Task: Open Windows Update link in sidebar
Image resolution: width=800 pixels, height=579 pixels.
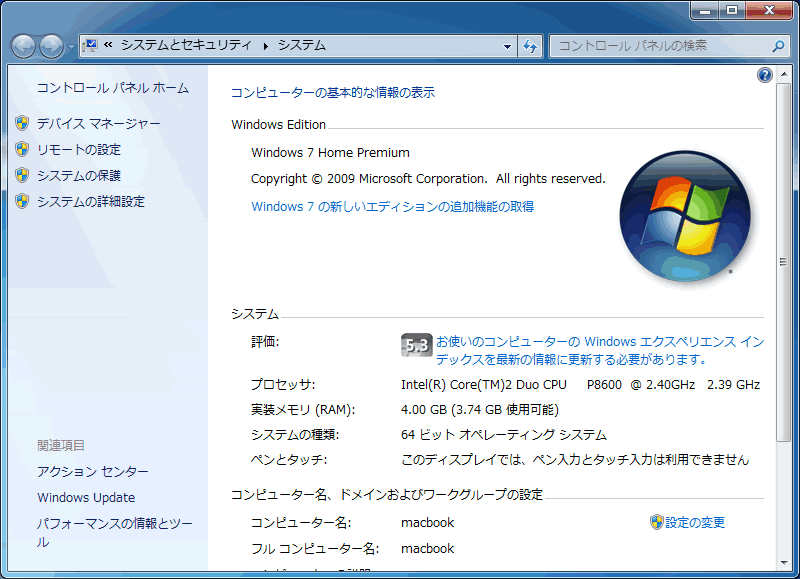Action: pos(86,497)
